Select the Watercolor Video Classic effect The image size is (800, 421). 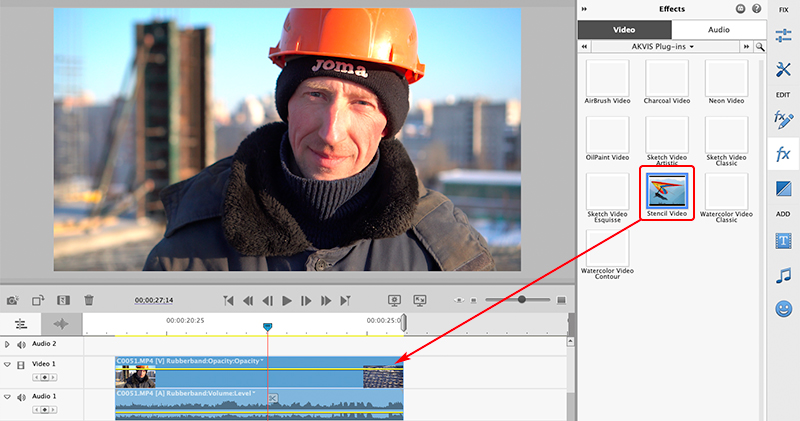727,197
